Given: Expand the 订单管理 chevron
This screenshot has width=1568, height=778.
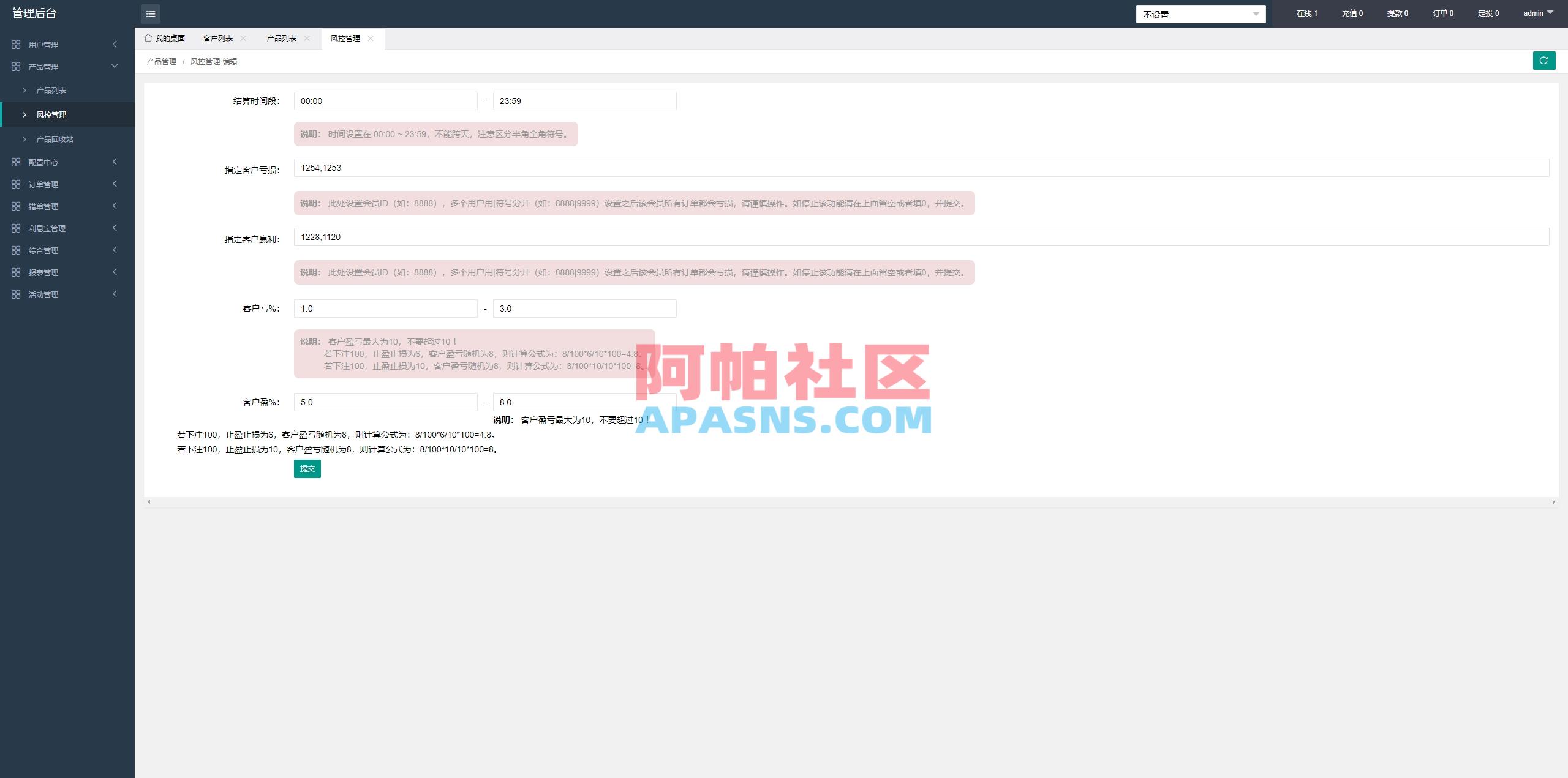Looking at the screenshot, I should click(x=115, y=184).
